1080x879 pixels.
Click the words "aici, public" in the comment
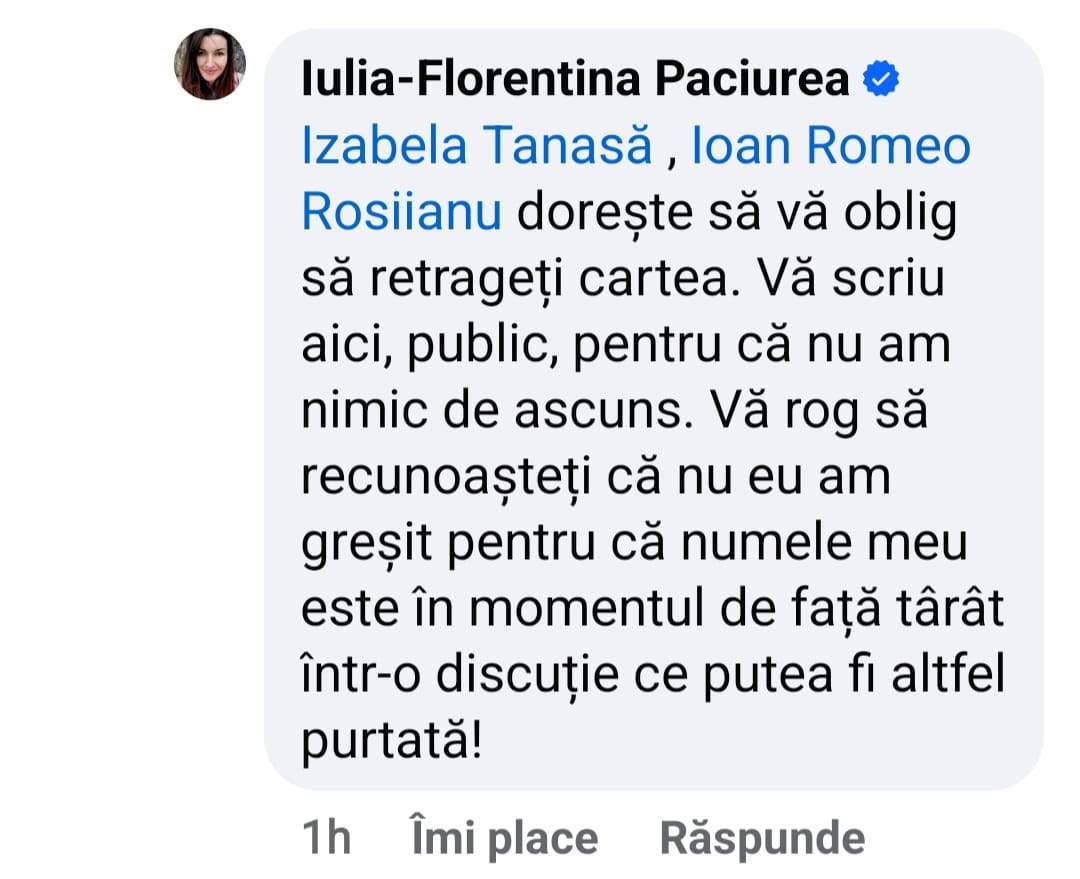tap(430, 347)
